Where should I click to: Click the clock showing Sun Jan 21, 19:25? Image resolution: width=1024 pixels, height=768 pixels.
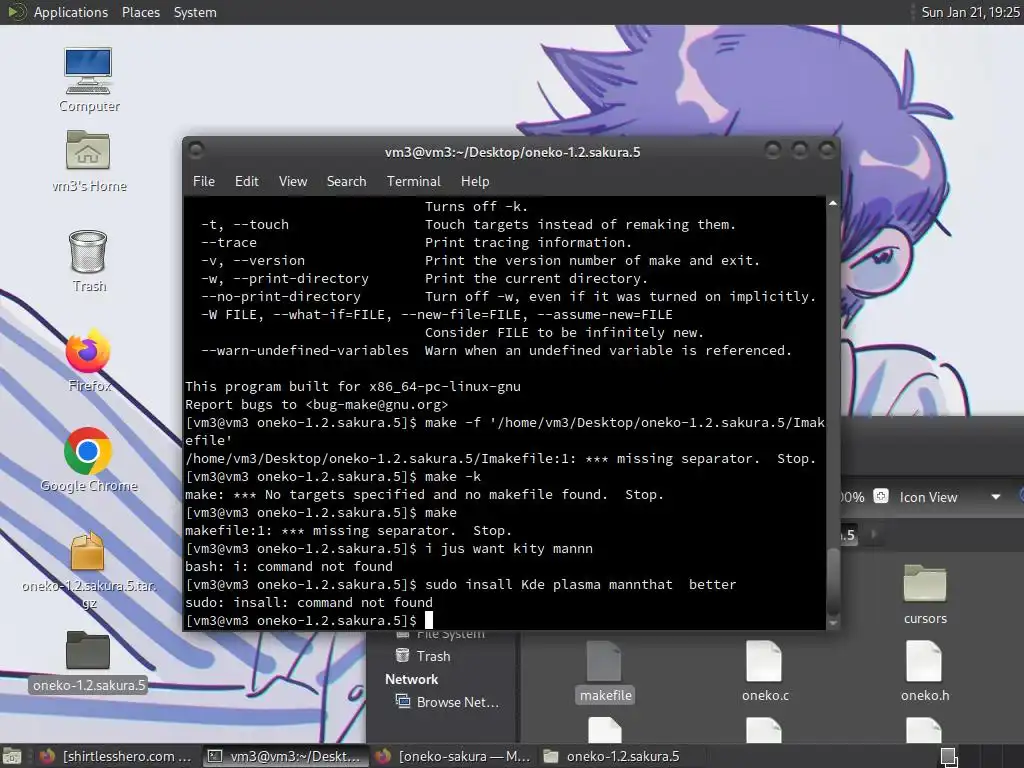970,12
